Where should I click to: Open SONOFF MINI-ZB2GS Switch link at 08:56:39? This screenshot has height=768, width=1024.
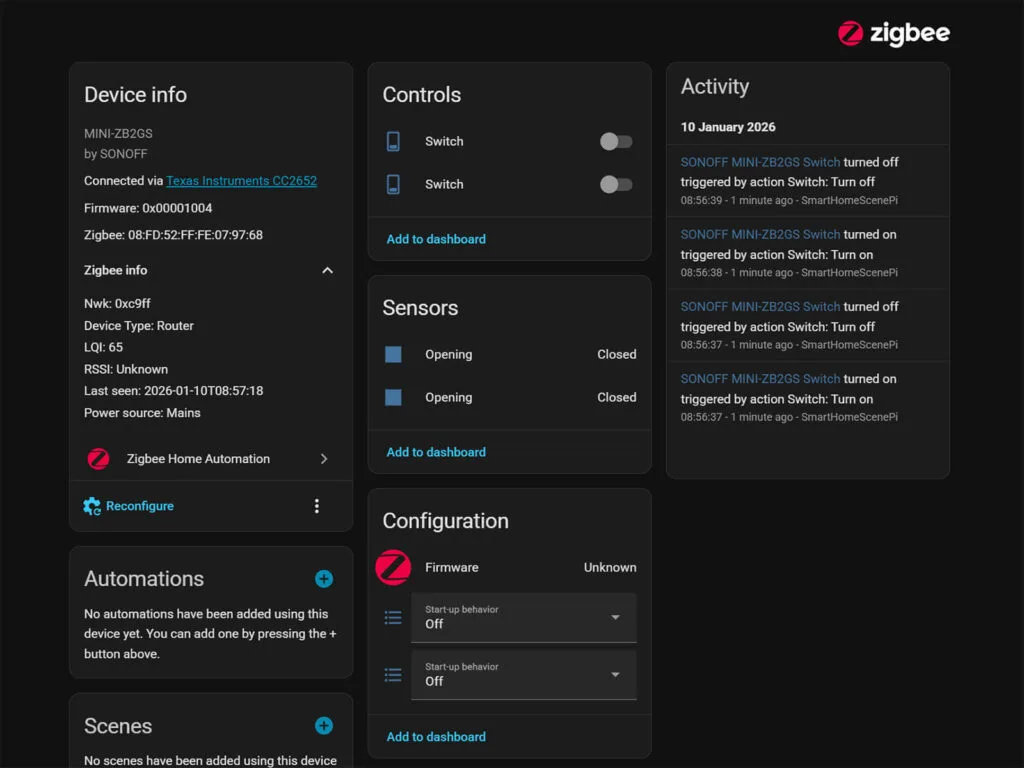pyautogui.click(x=760, y=162)
